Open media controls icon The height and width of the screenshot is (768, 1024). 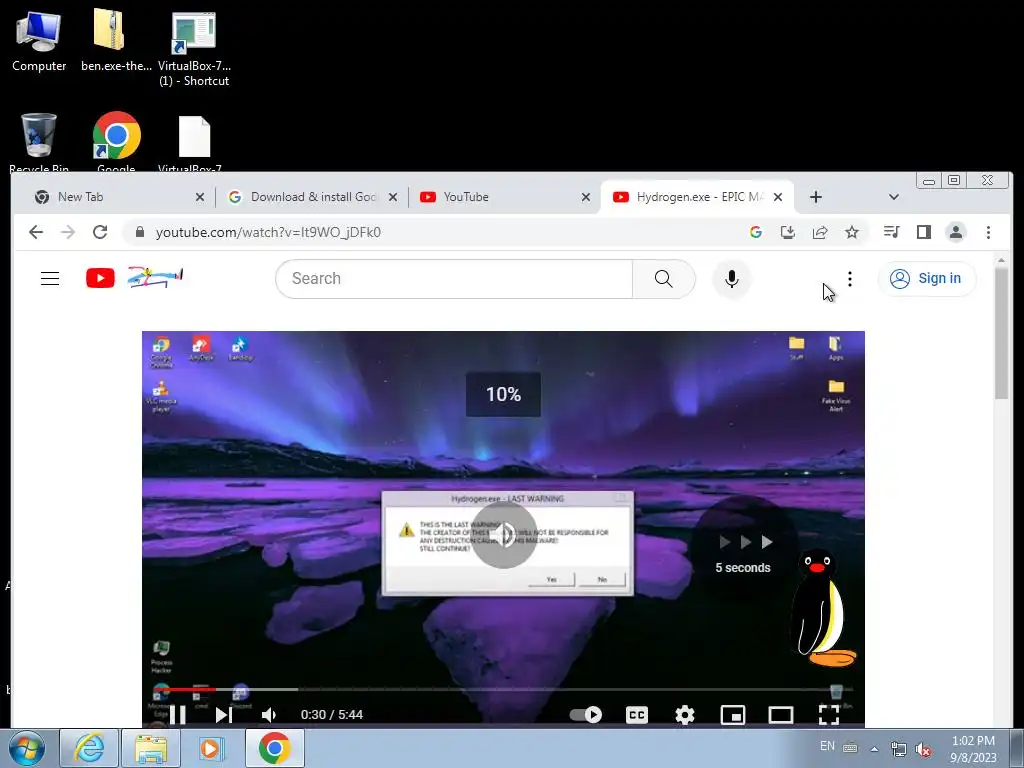pyautogui.click(x=891, y=232)
